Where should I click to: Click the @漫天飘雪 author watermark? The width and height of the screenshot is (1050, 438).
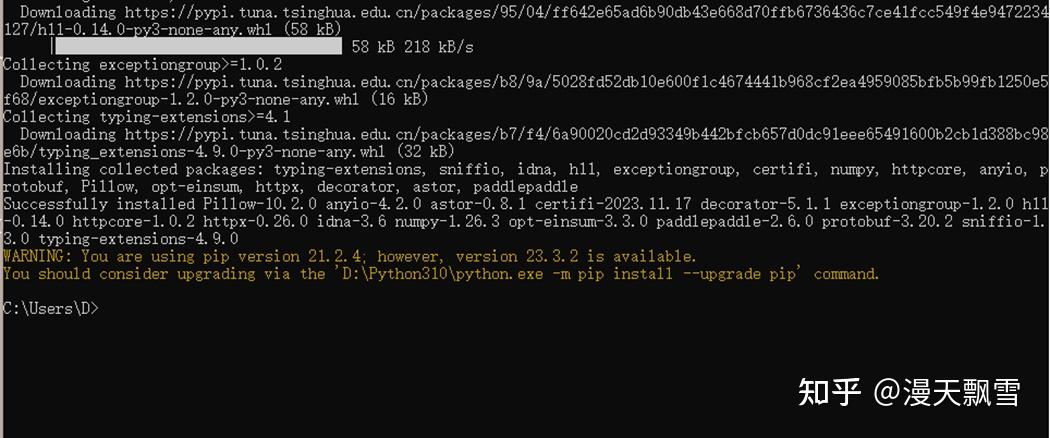point(948,393)
